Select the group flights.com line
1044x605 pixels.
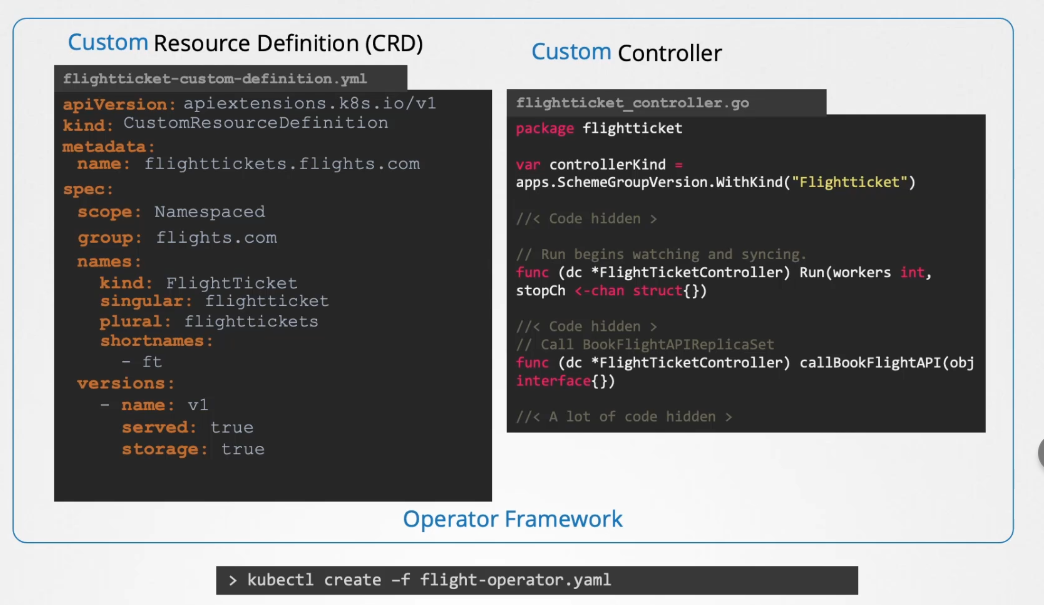pyautogui.click(x=177, y=238)
